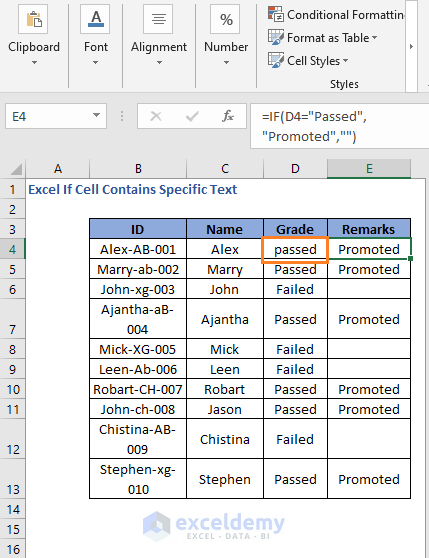The image size is (429, 558).
Task: Select Failed grade in John row
Action: [295, 289]
